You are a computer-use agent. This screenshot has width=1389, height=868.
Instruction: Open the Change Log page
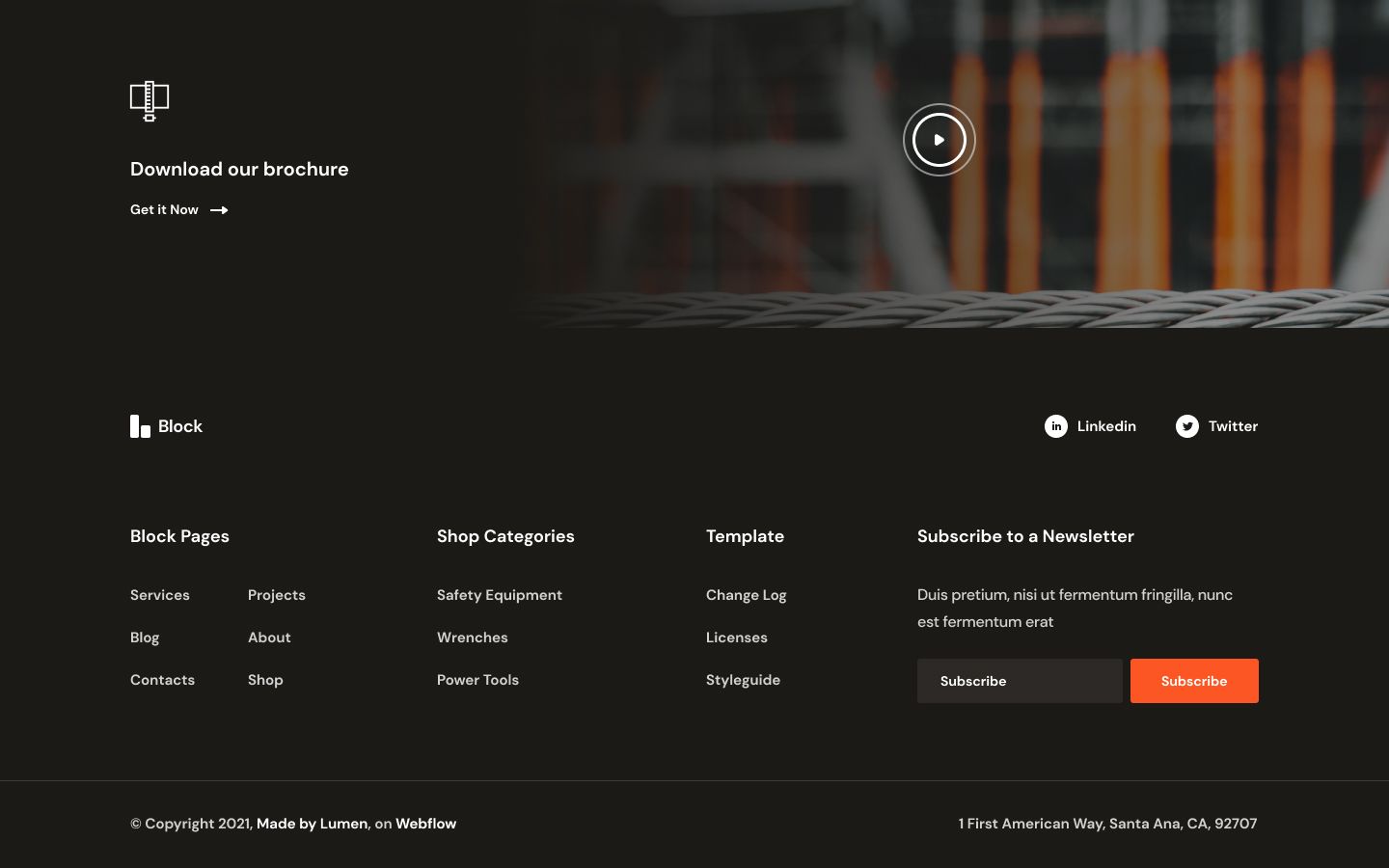(747, 595)
